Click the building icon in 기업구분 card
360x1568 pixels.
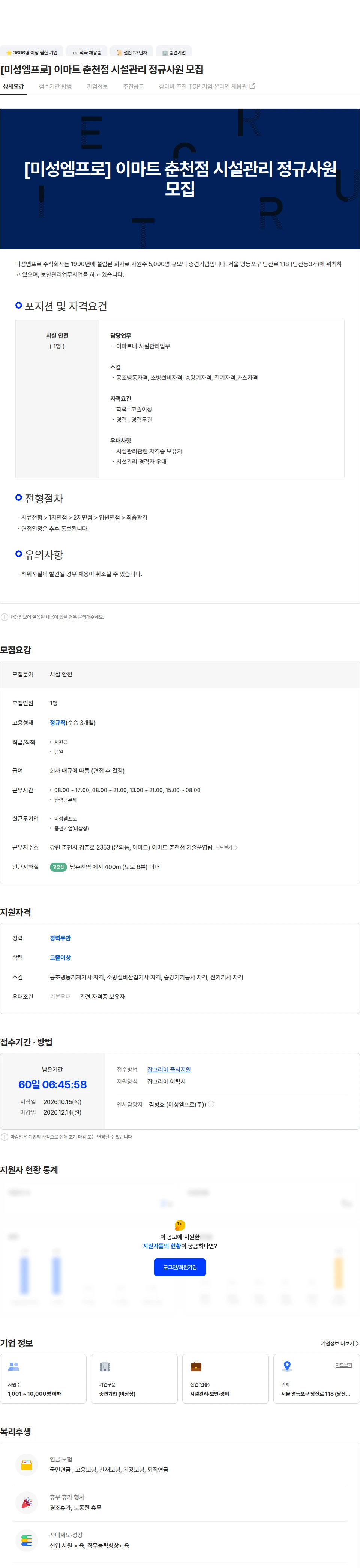coord(105,1366)
